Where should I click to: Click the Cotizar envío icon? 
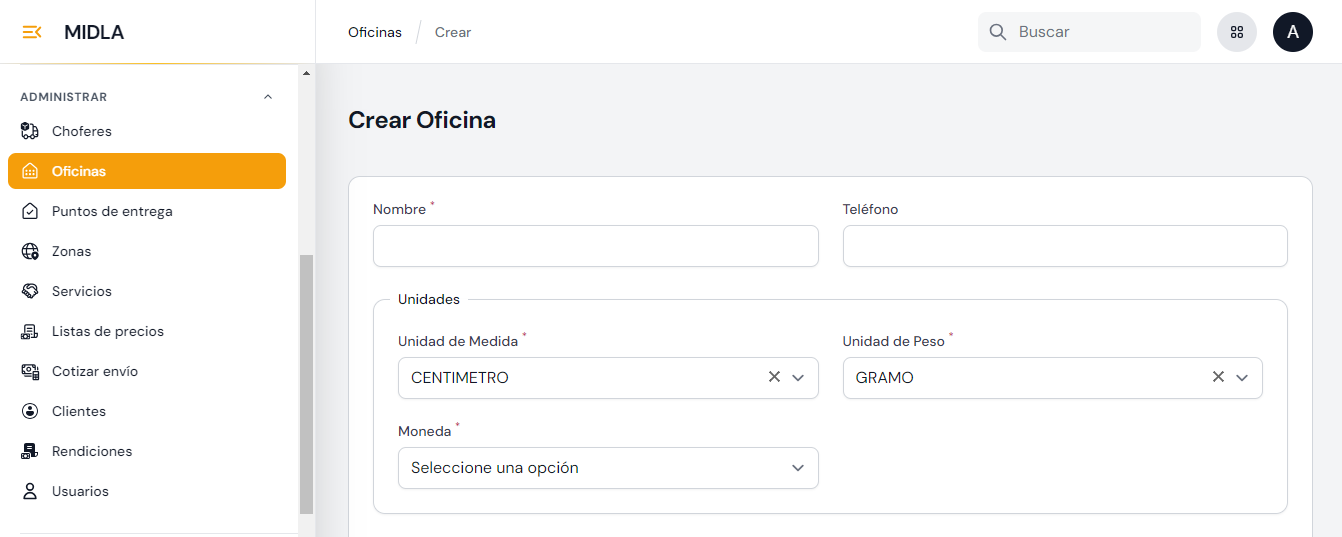click(x=30, y=371)
